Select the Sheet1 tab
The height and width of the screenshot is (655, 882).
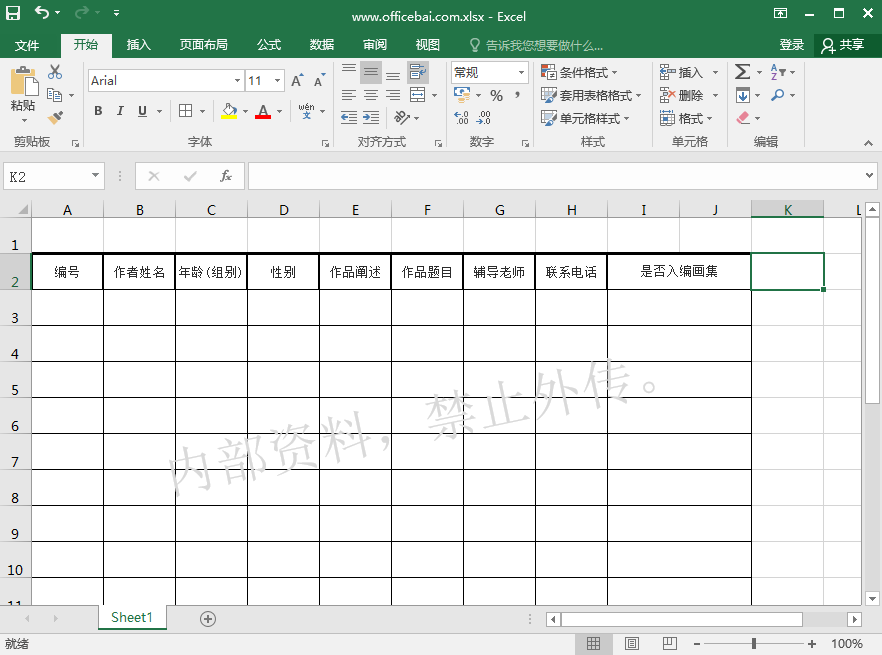pyautogui.click(x=132, y=617)
